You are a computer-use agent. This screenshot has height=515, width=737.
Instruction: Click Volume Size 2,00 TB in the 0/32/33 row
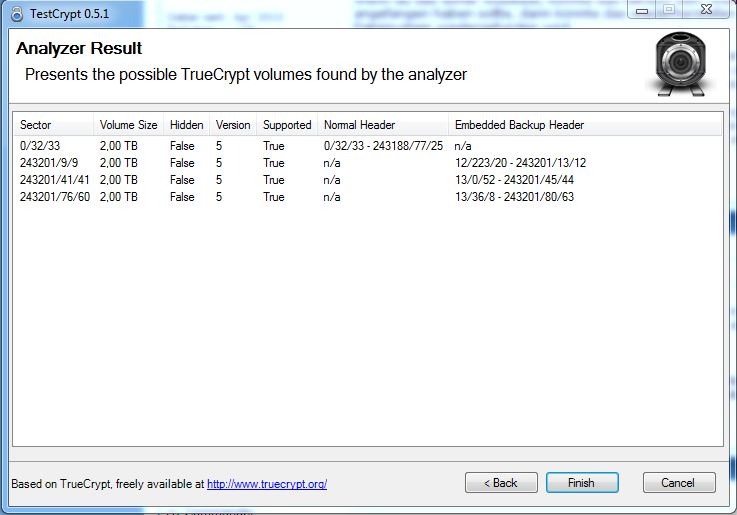pyautogui.click(x=118, y=146)
